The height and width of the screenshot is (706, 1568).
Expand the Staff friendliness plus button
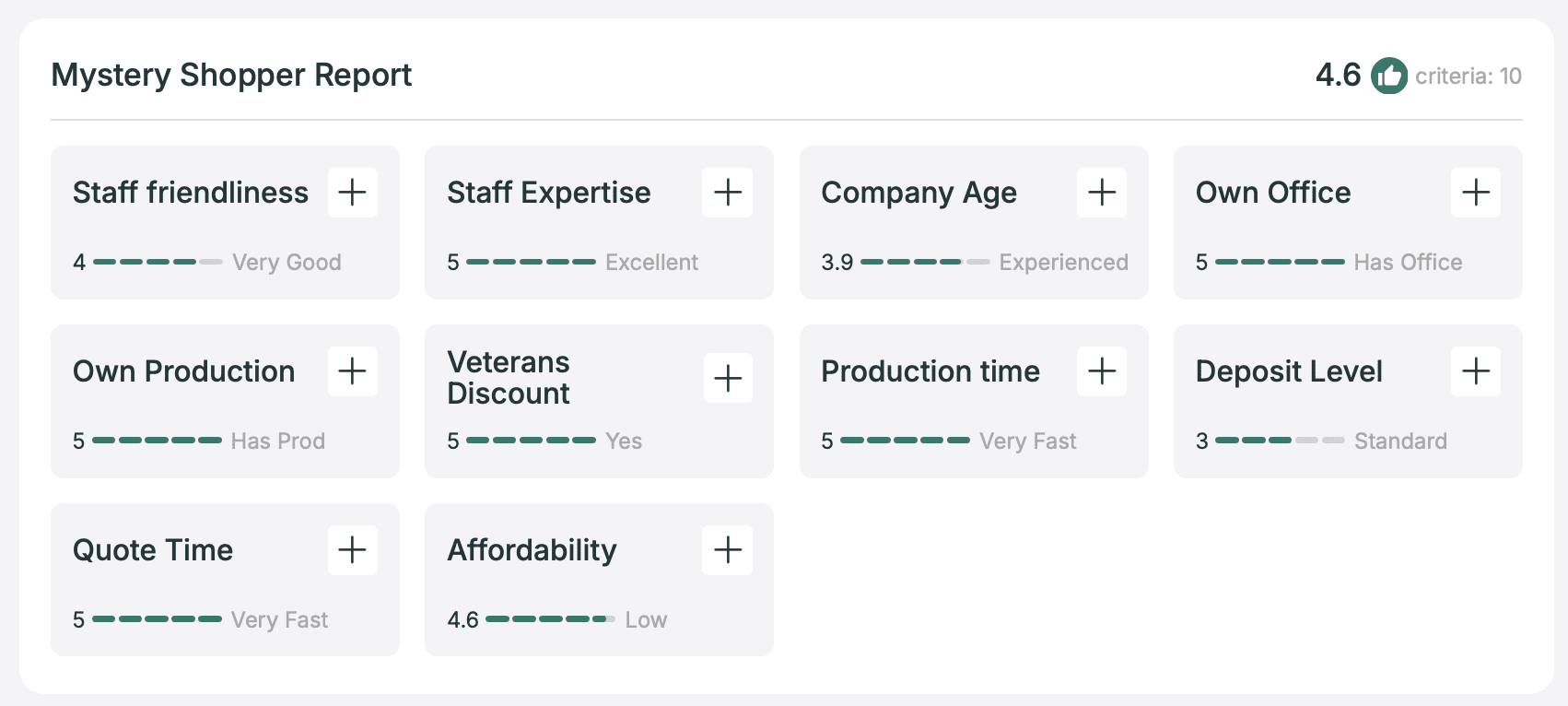353,193
